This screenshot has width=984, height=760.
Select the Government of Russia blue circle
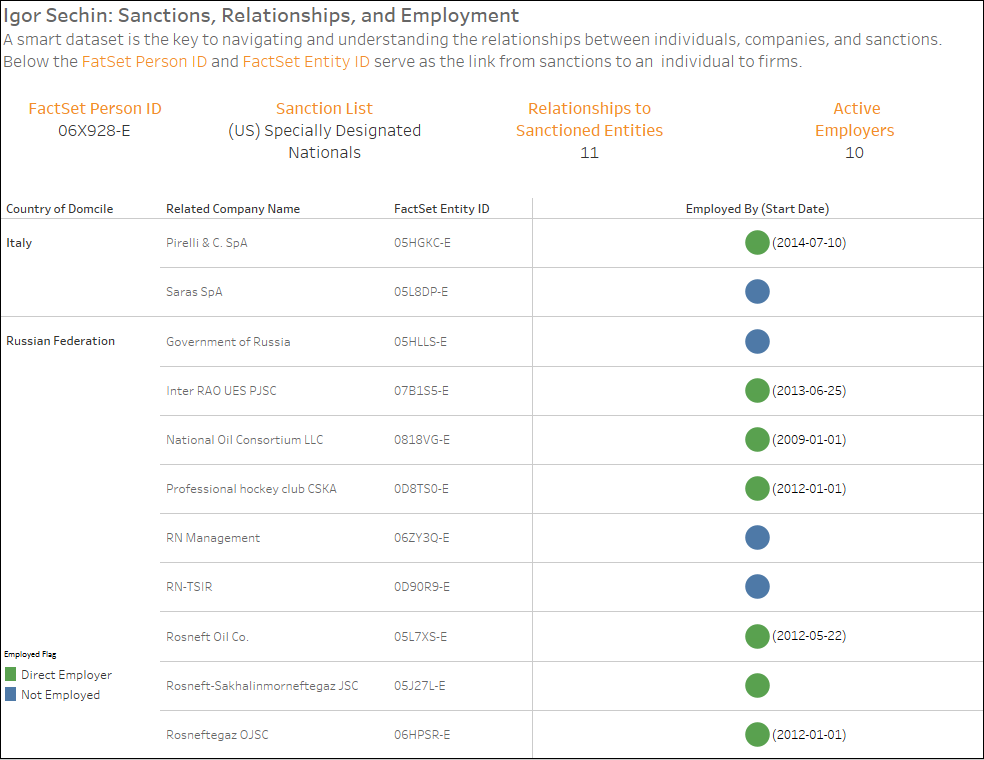click(x=757, y=341)
